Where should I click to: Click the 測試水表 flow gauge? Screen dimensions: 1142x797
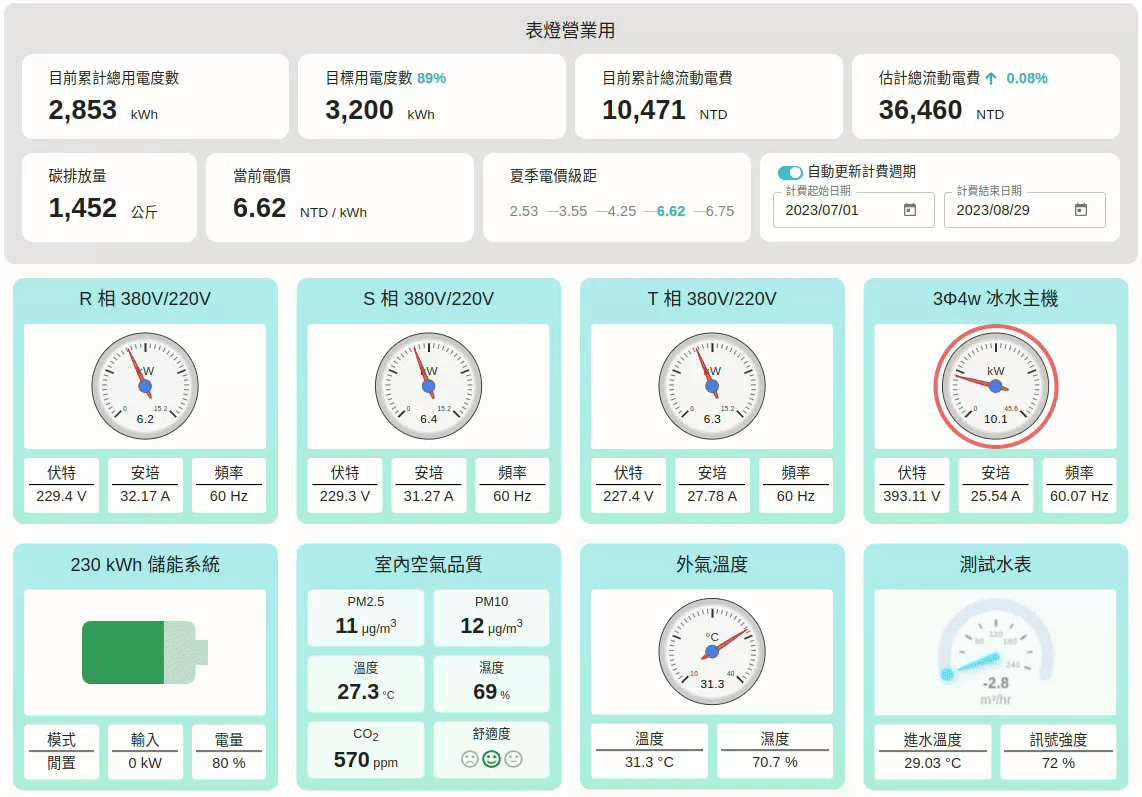(x=996, y=652)
